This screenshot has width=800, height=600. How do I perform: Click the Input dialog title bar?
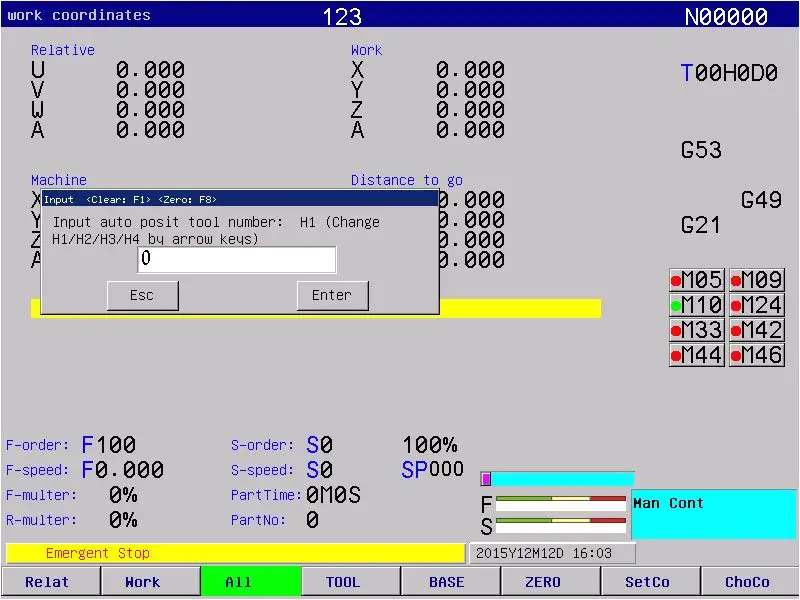[240, 199]
